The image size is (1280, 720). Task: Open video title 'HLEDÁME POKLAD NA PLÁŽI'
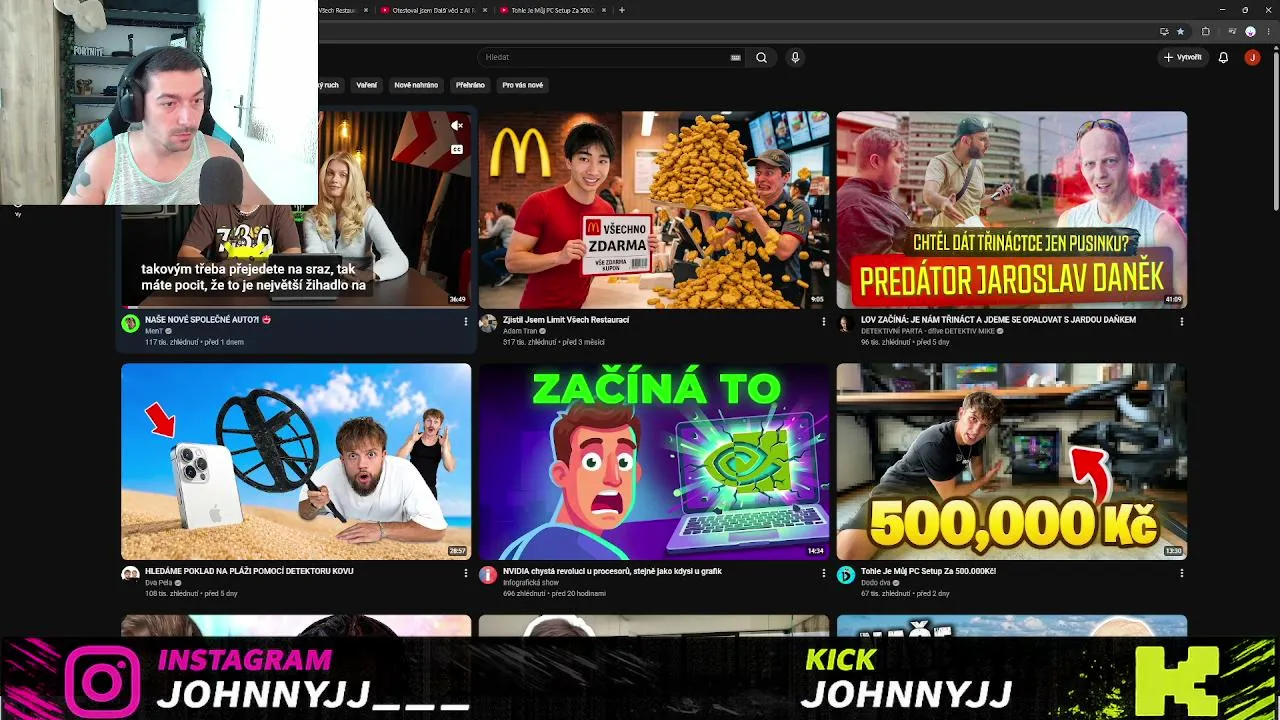pyautogui.click(x=249, y=571)
